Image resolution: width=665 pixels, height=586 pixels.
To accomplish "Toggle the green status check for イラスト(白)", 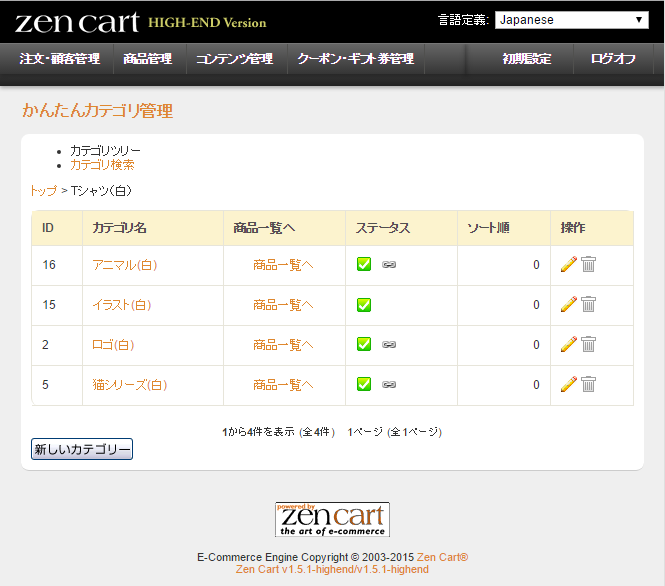I will point(364,305).
